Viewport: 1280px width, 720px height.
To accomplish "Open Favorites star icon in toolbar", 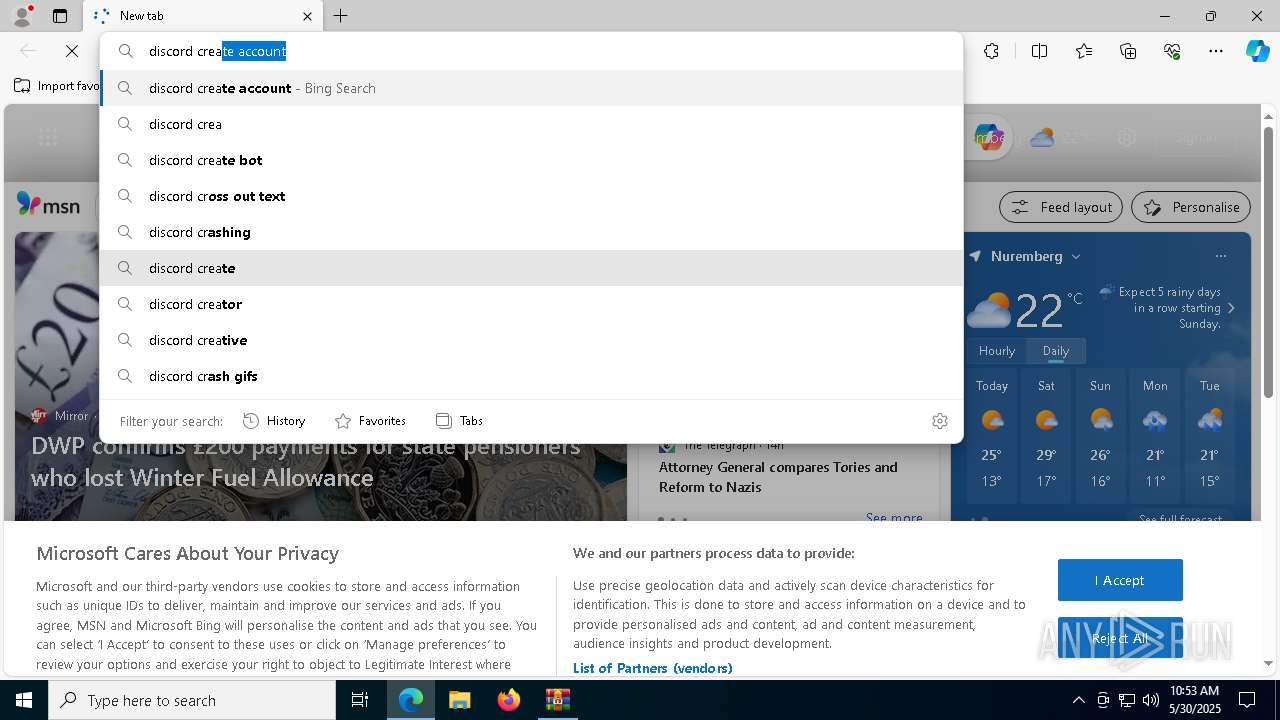I will click(x=1084, y=51).
